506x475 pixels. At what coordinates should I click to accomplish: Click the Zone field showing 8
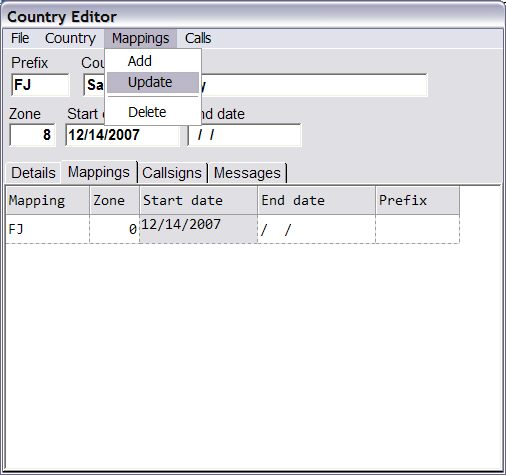(x=32, y=135)
